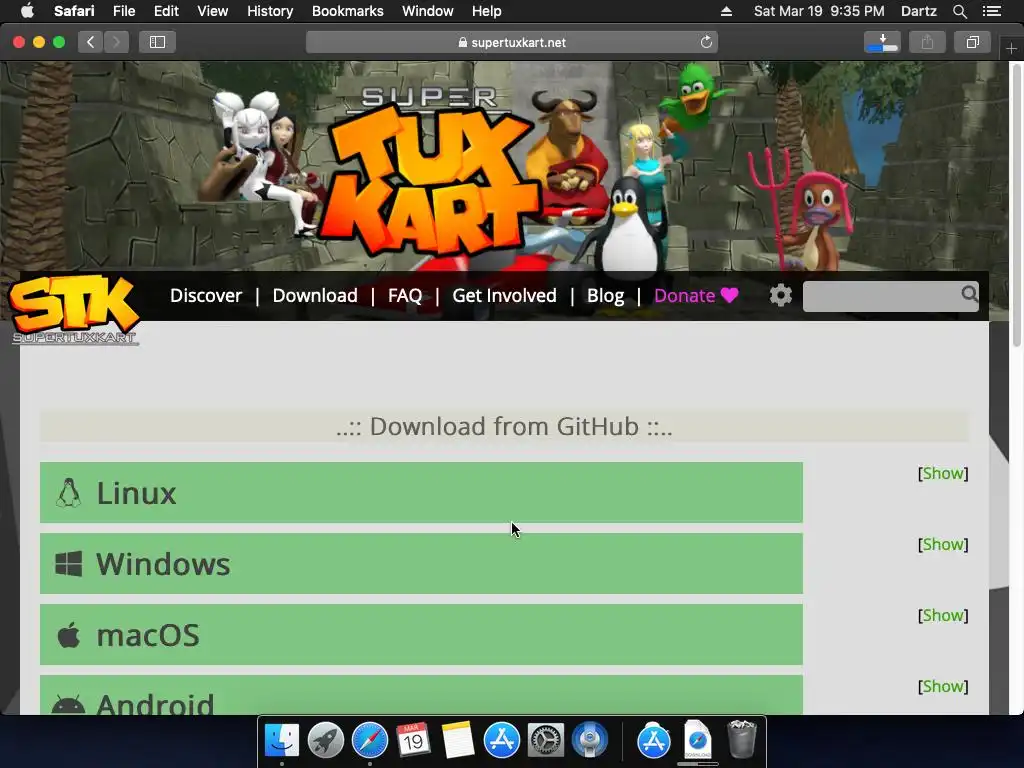Open the History menu
This screenshot has height=768, width=1024.
270,11
